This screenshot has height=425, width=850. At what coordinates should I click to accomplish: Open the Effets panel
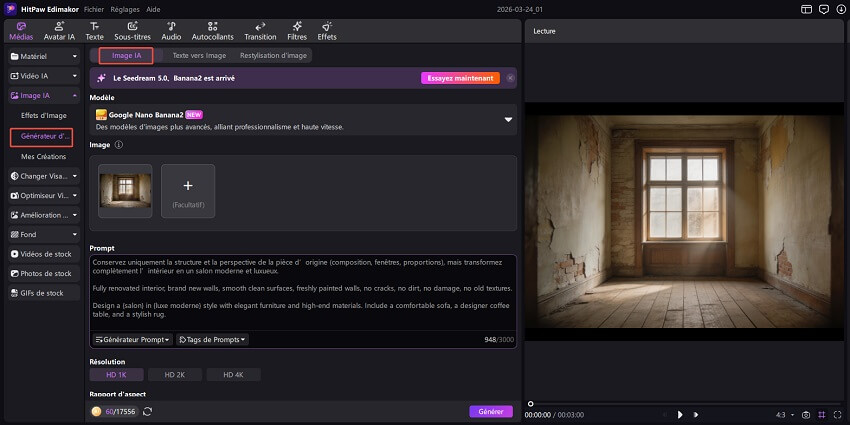(x=327, y=30)
